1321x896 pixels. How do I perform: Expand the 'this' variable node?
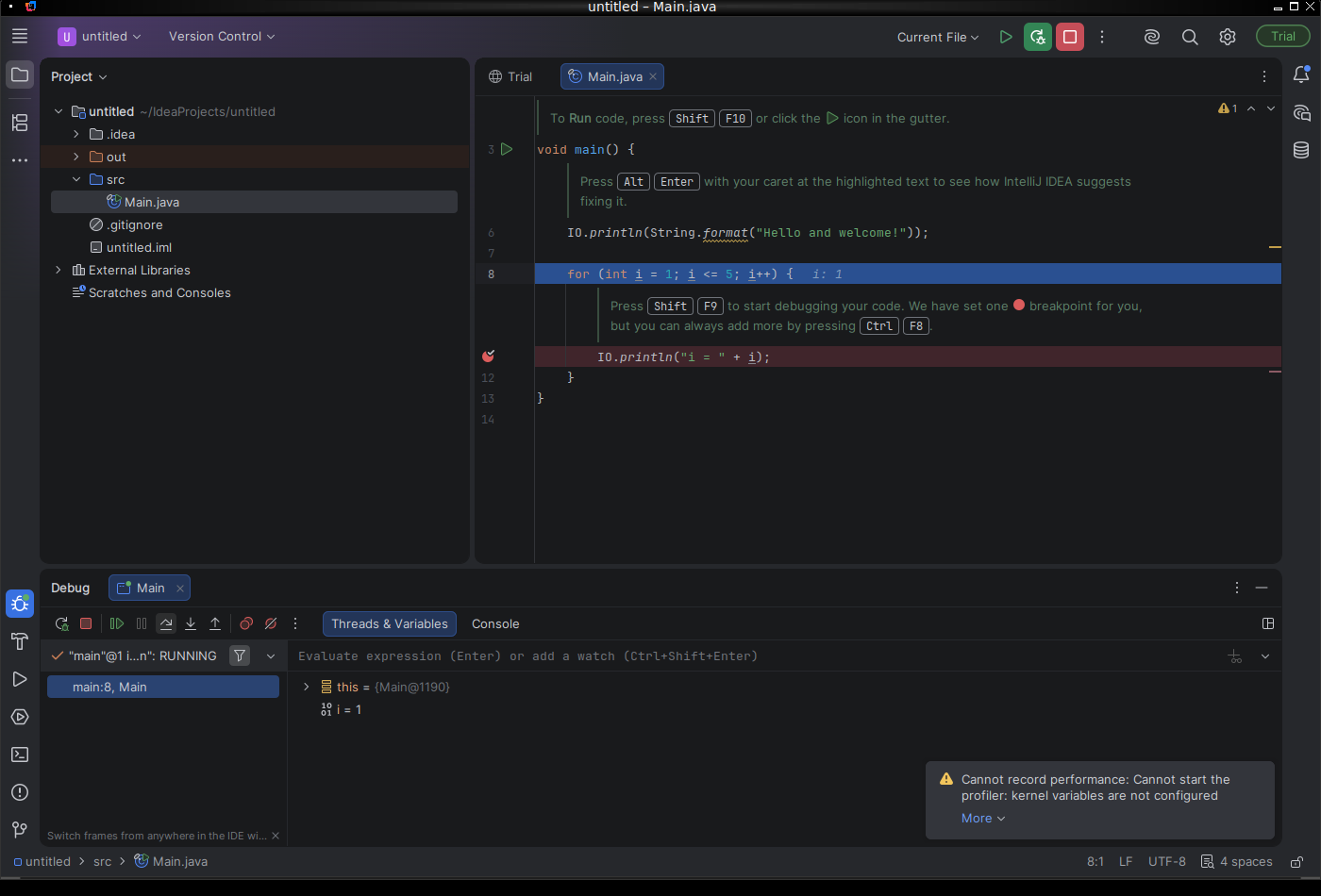307,687
